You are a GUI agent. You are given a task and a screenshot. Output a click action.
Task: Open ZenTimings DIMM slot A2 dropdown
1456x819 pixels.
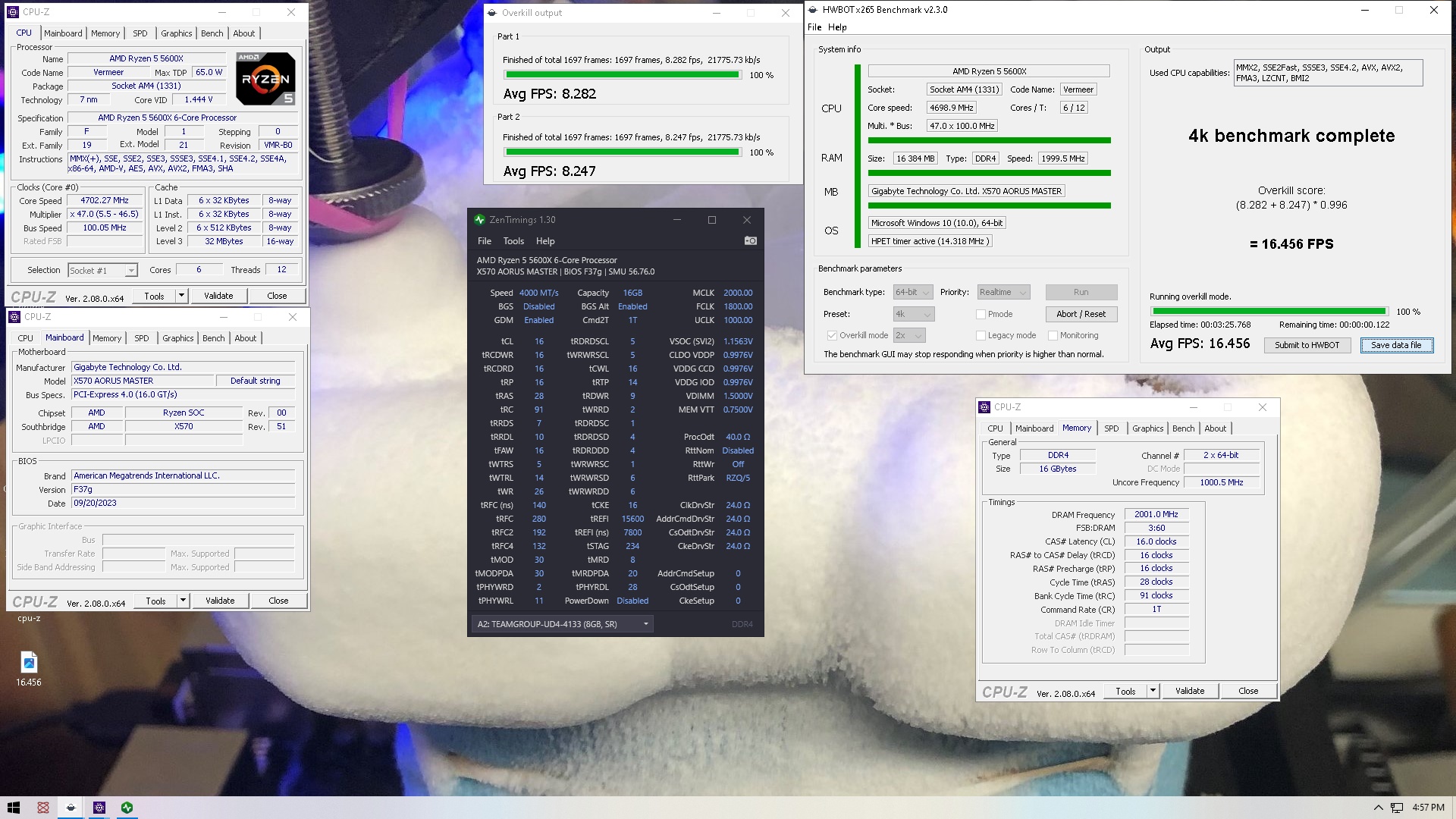(x=563, y=624)
